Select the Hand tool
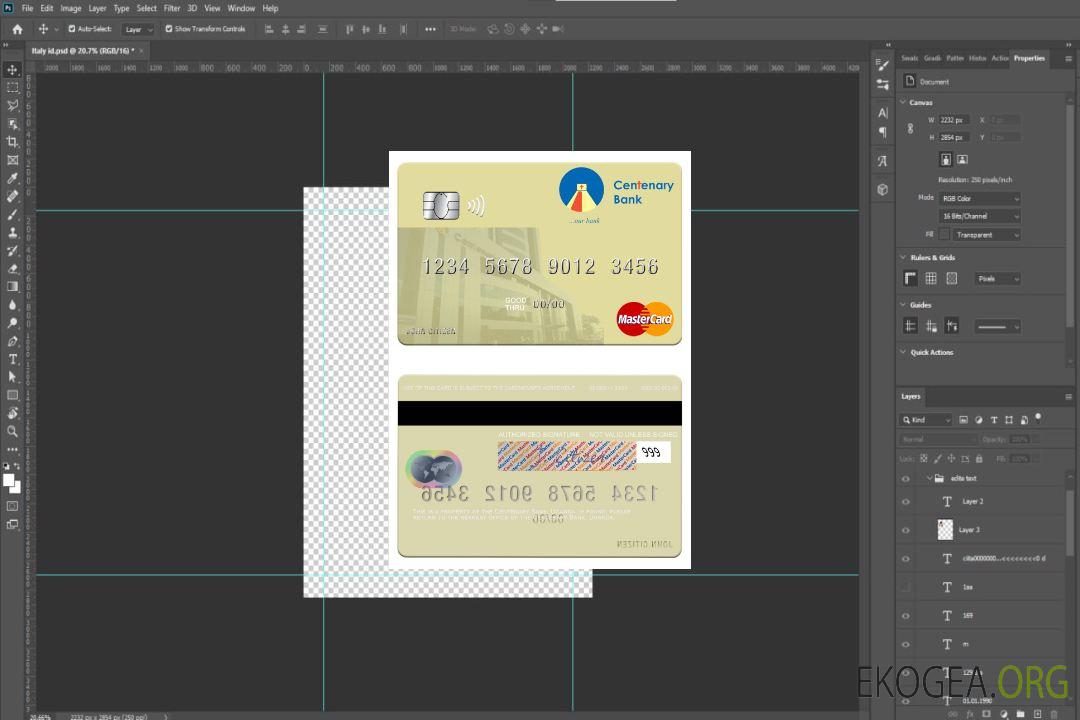 click(12, 413)
